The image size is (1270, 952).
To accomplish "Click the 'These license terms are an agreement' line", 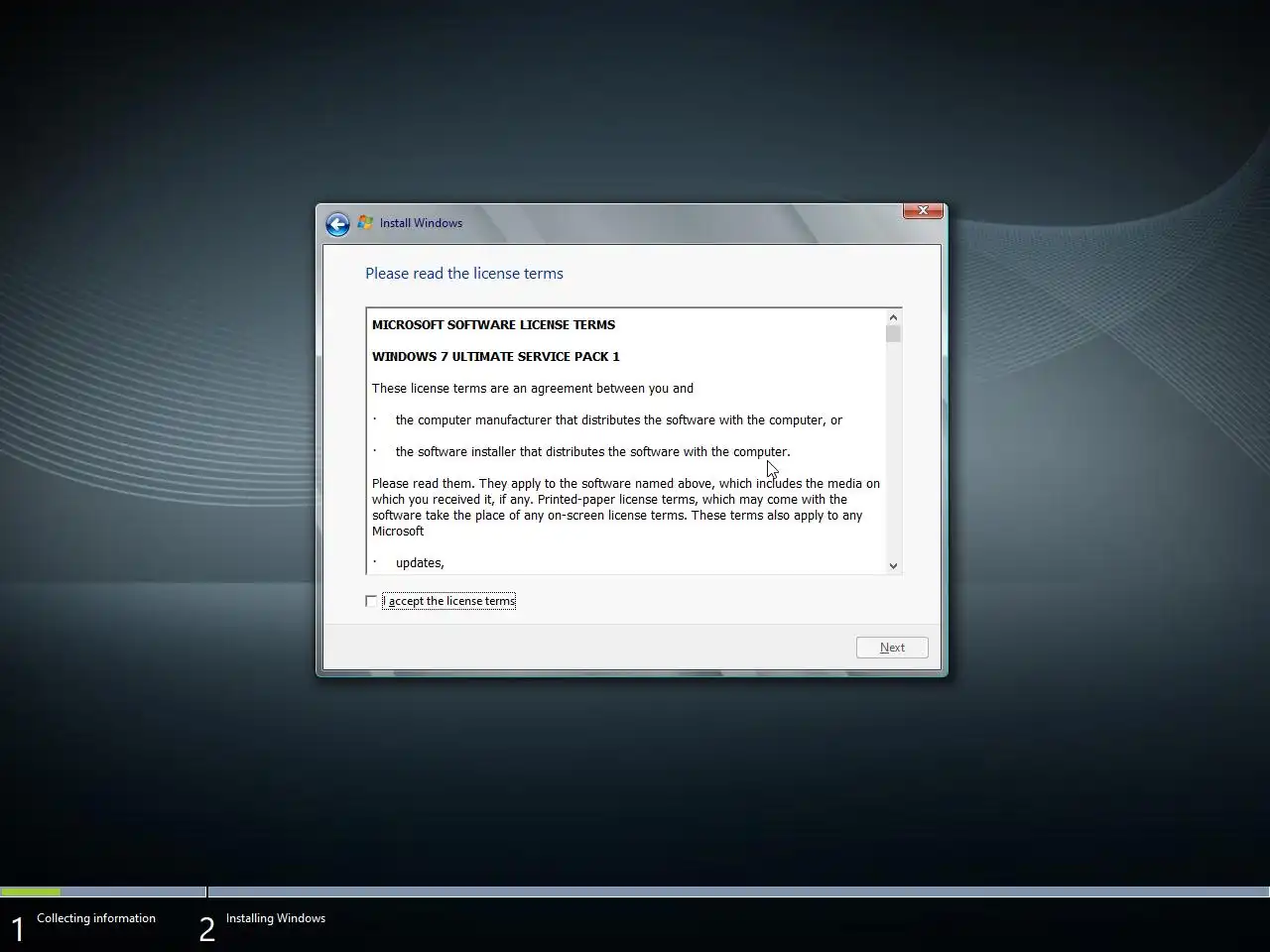I will click(x=533, y=389).
